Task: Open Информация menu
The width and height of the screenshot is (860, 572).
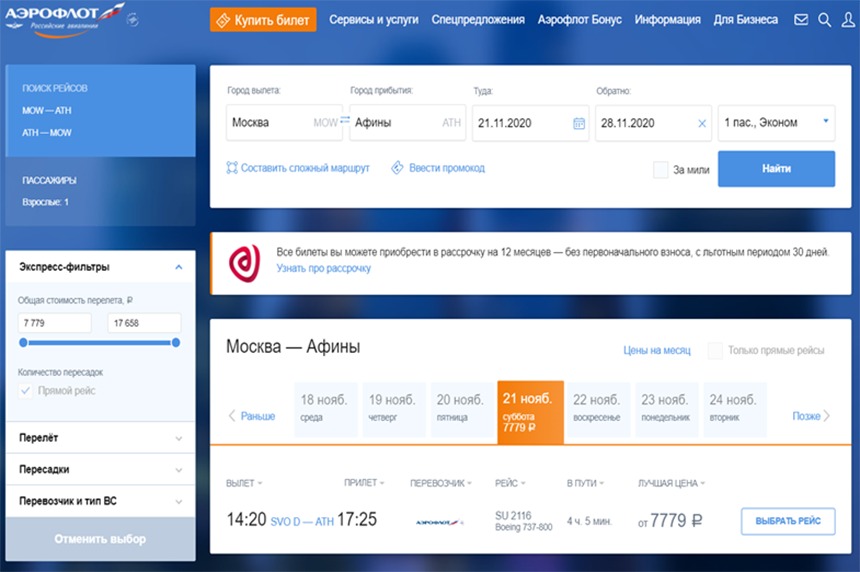Action: coord(667,20)
